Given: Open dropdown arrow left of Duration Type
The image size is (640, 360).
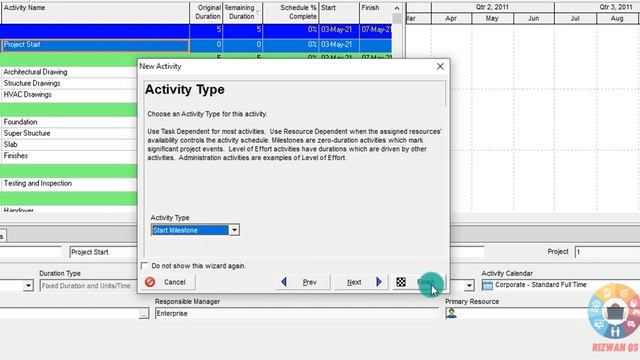Looking at the screenshot, I should tap(28, 285).
